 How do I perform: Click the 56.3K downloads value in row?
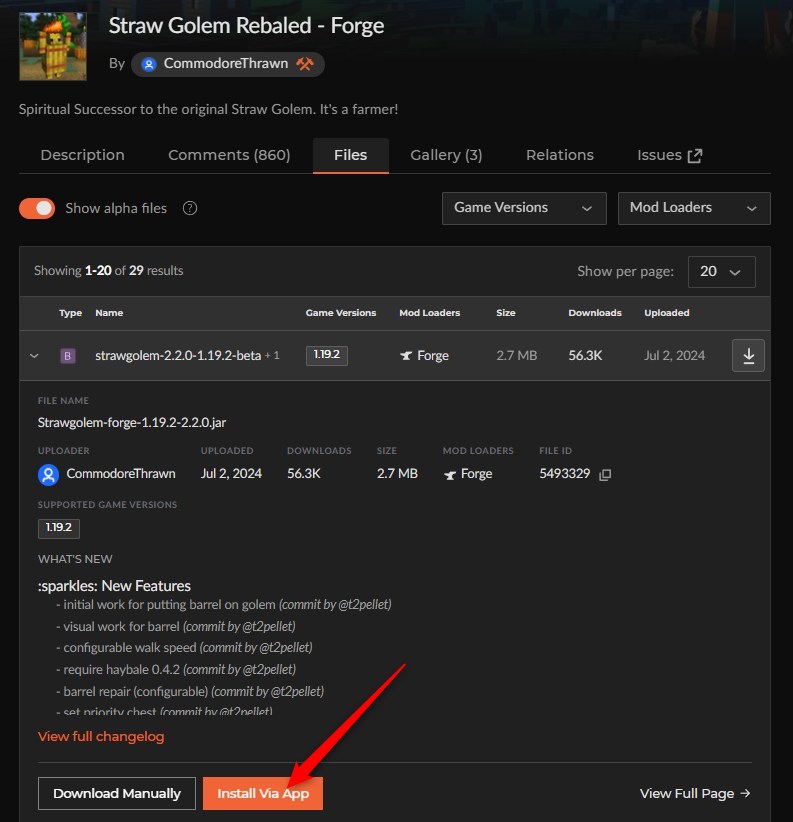coord(585,355)
